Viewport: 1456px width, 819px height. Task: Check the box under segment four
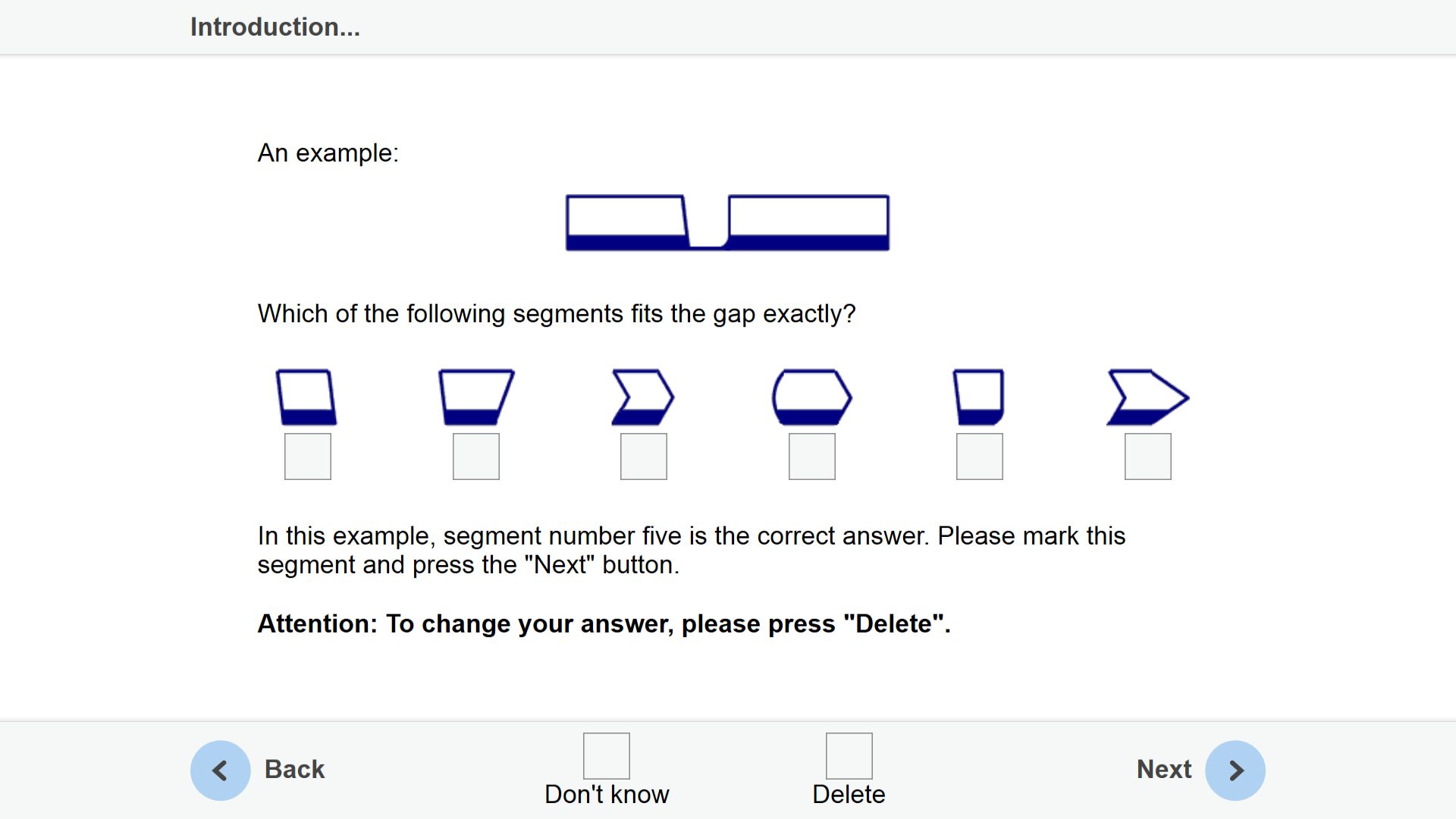click(812, 457)
